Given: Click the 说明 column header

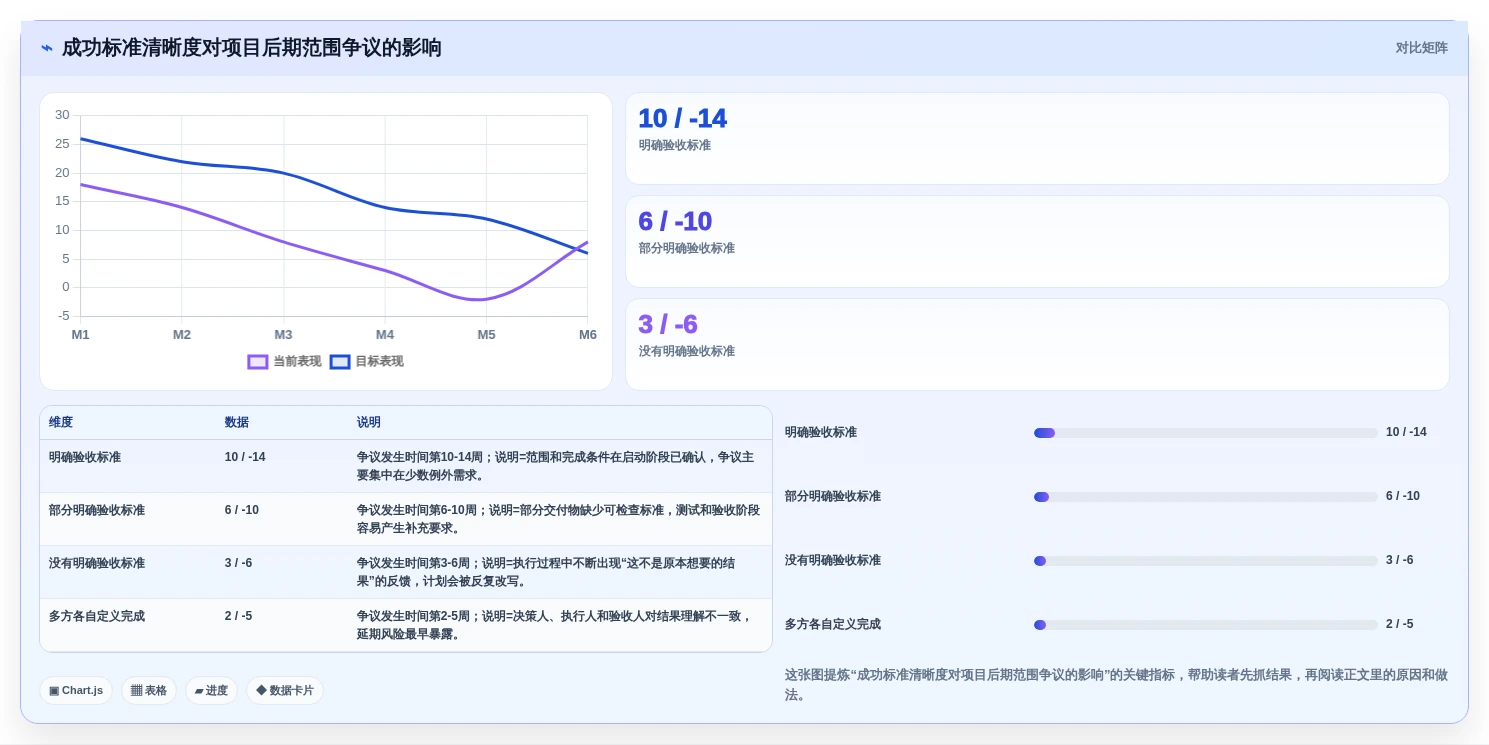Looking at the screenshot, I should pyautogui.click(x=369, y=423).
